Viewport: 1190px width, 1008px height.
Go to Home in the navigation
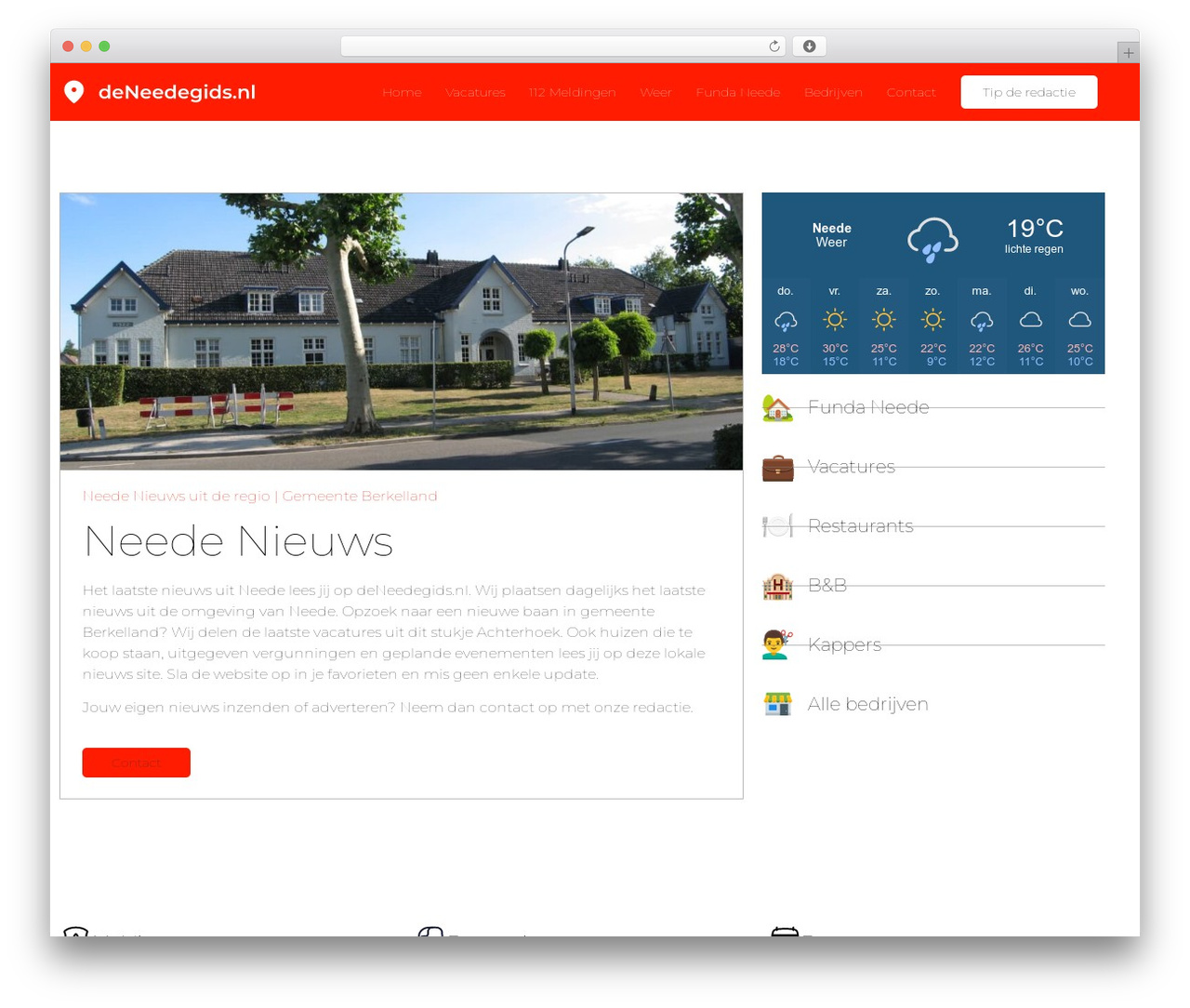402,92
